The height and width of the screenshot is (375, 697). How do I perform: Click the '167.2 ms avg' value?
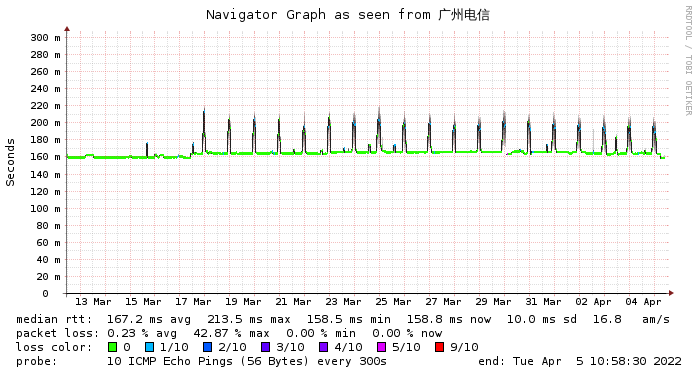click(x=149, y=319)
